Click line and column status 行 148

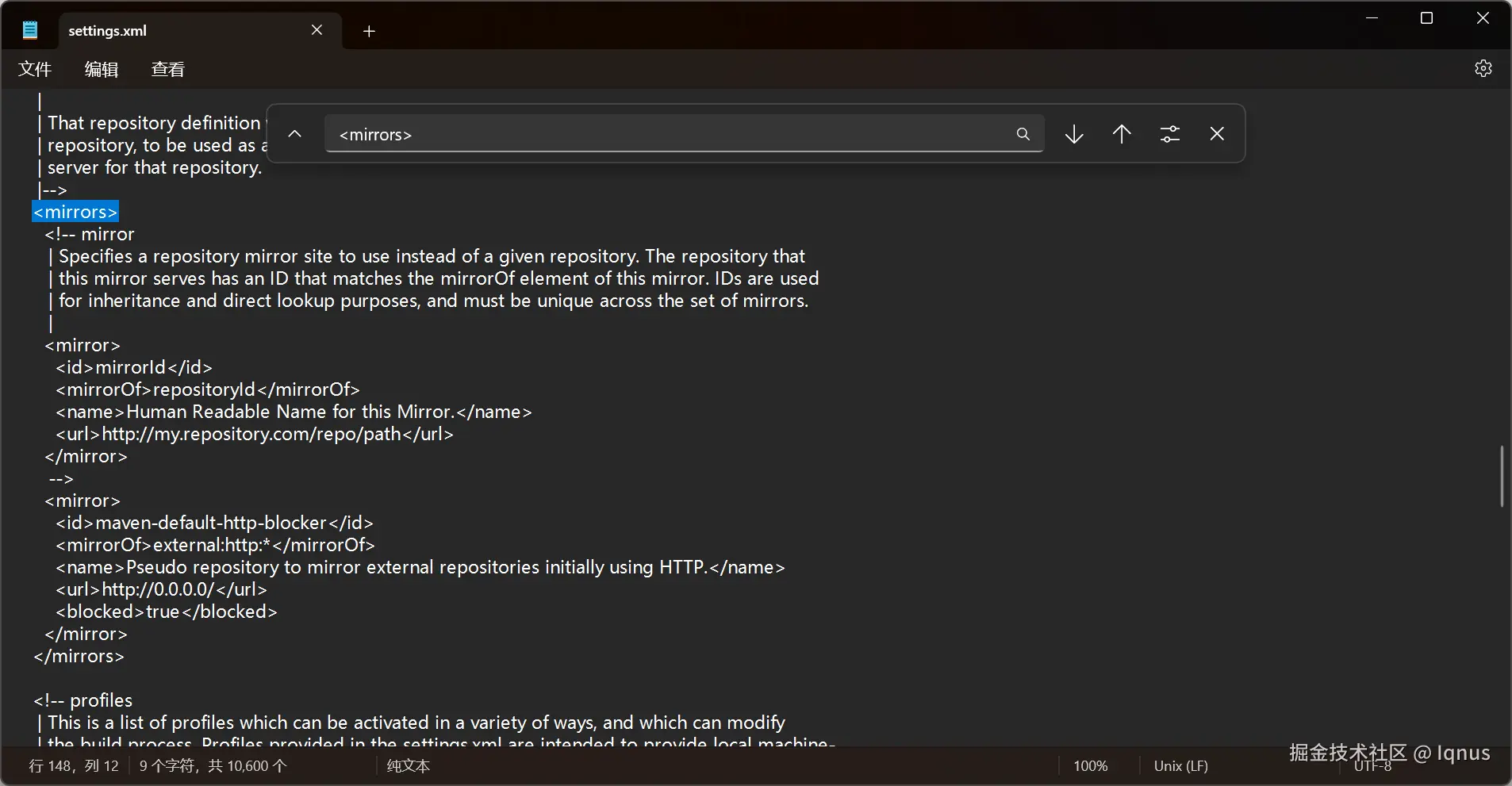click(x=74, y=766)
